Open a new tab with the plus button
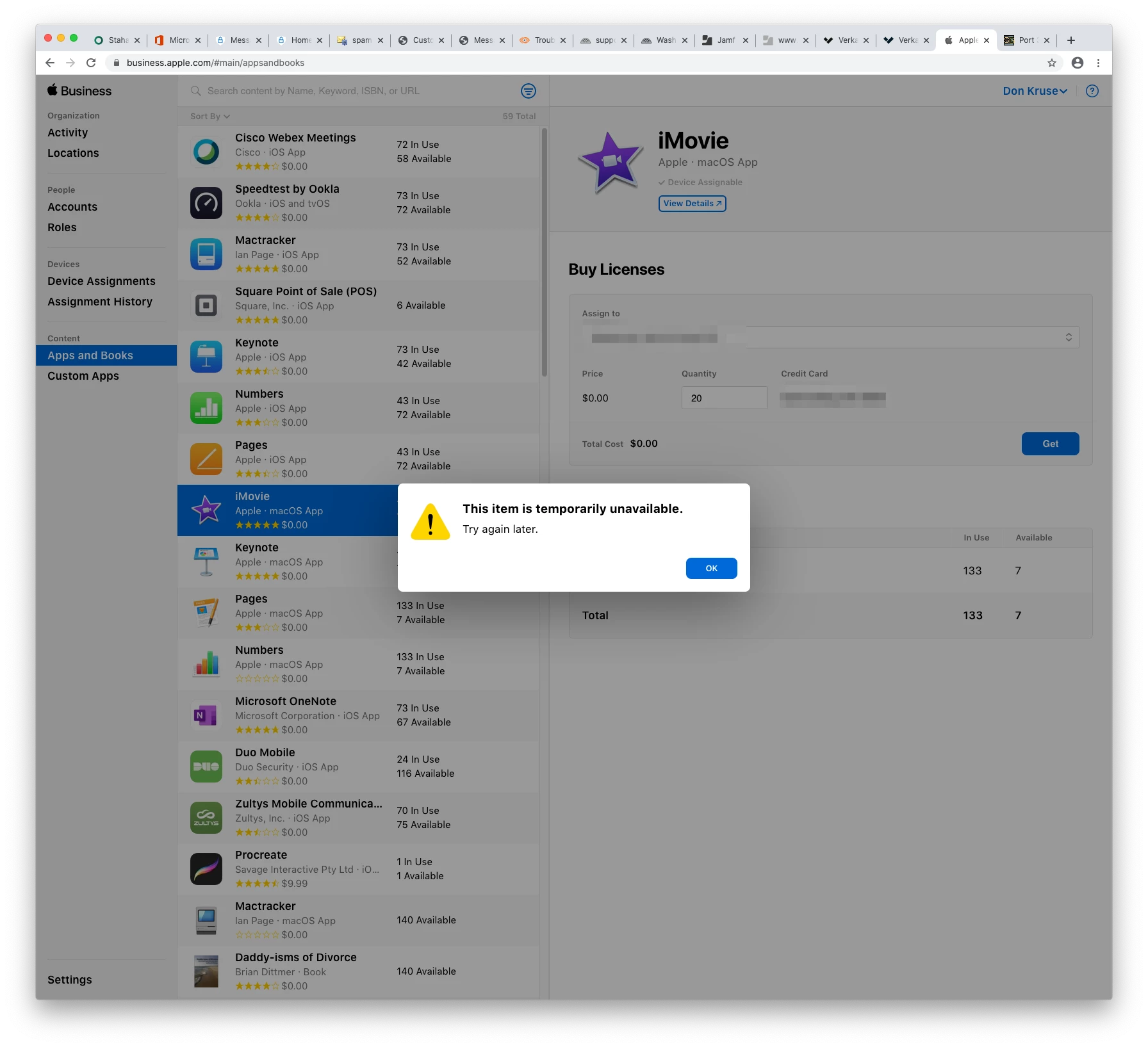 [1070, 40]
